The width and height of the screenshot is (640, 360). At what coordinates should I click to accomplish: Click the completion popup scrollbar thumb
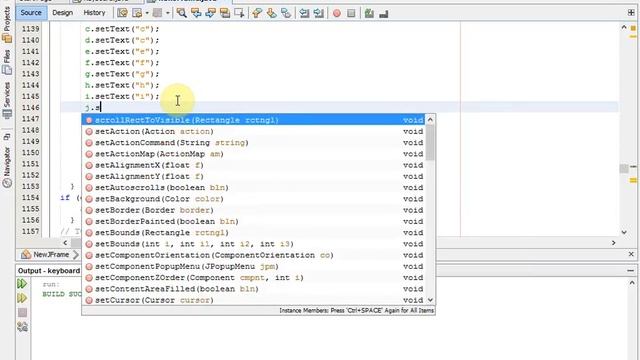430,142
